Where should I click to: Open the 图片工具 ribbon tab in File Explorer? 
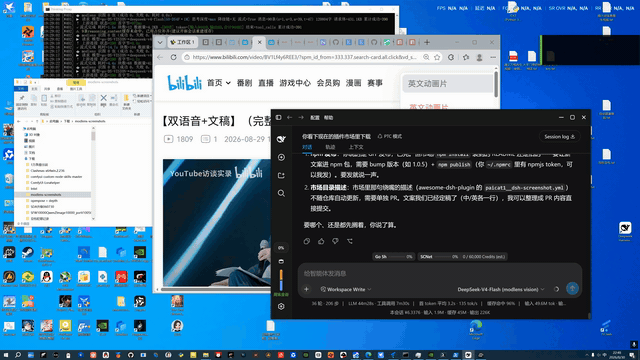(76, 89)
